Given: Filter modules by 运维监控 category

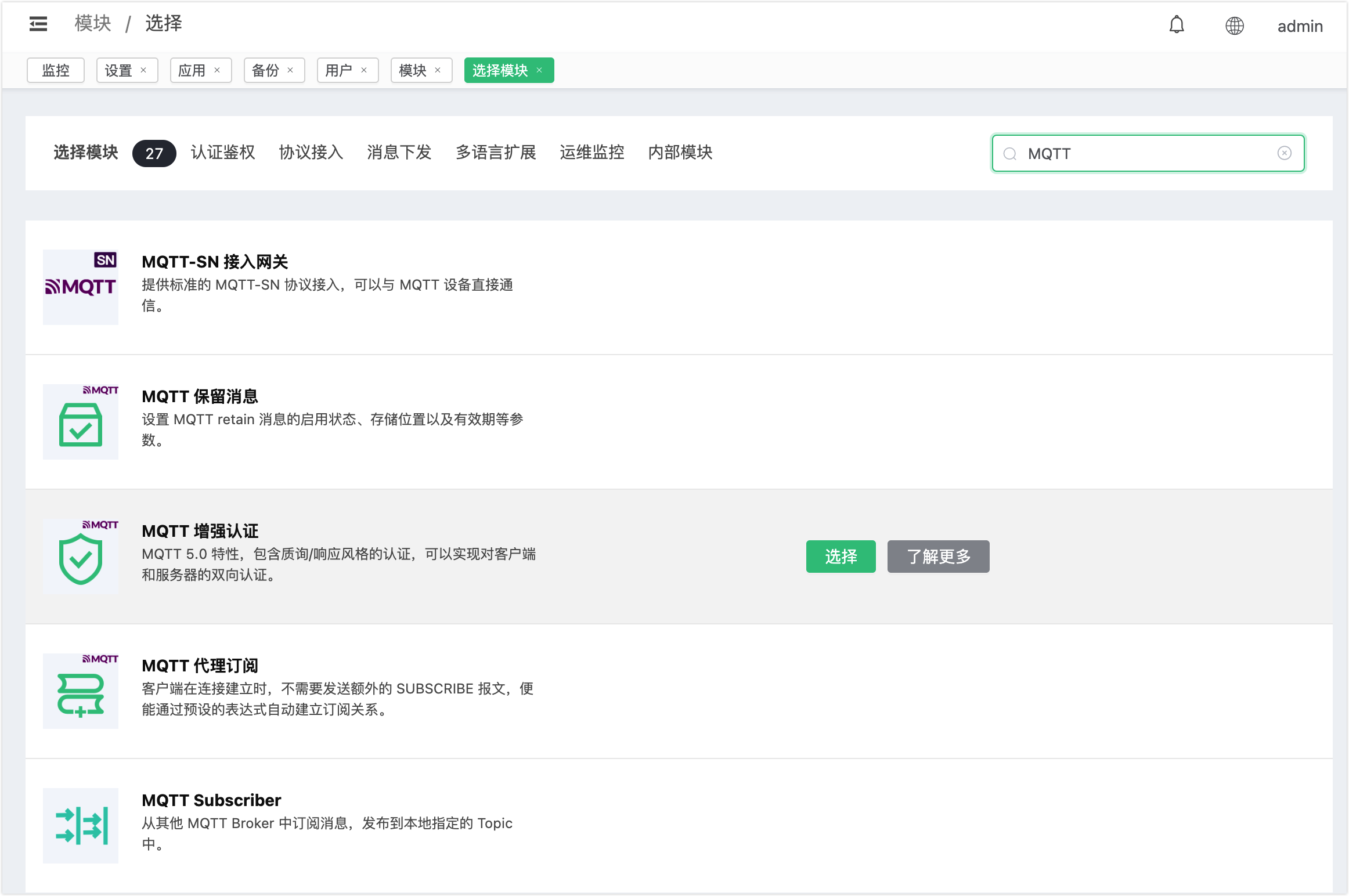Looking at the screenshot, I should point(591,153).
